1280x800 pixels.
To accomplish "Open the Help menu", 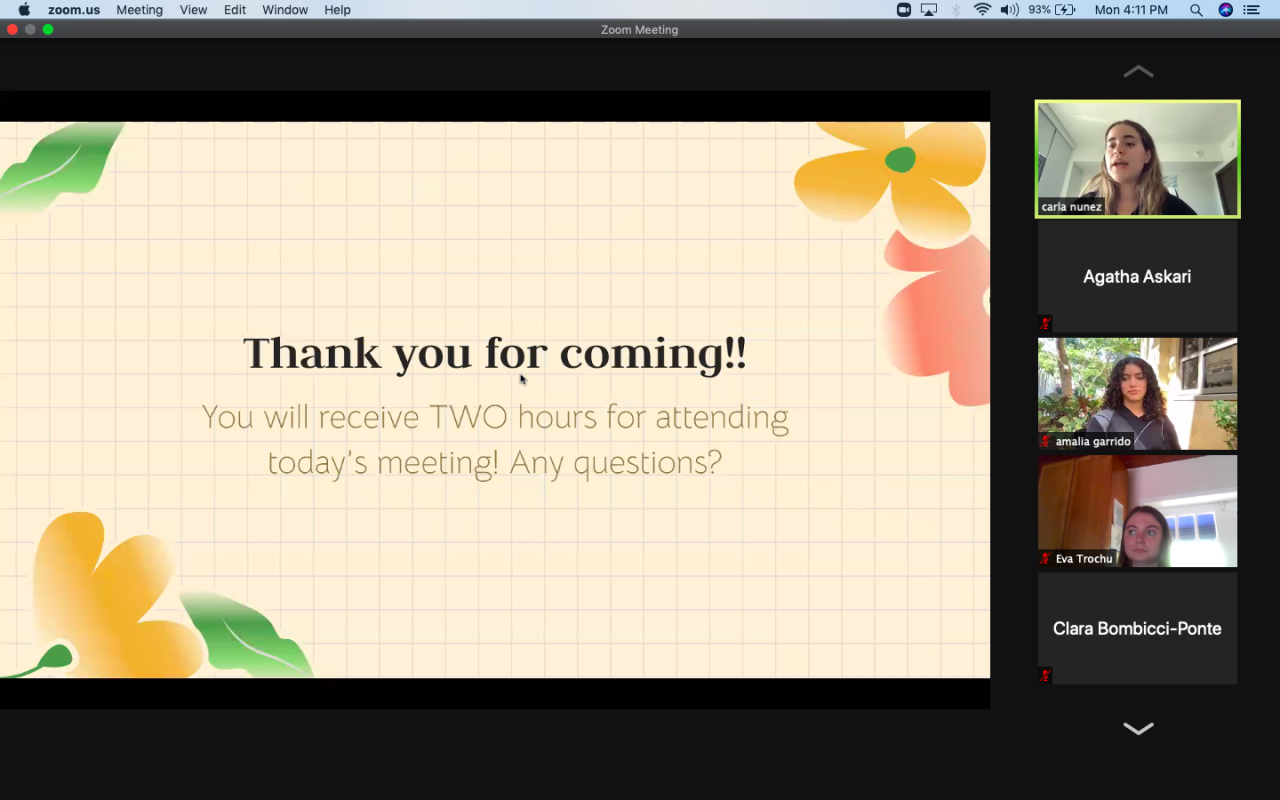I will coord(337,10).
